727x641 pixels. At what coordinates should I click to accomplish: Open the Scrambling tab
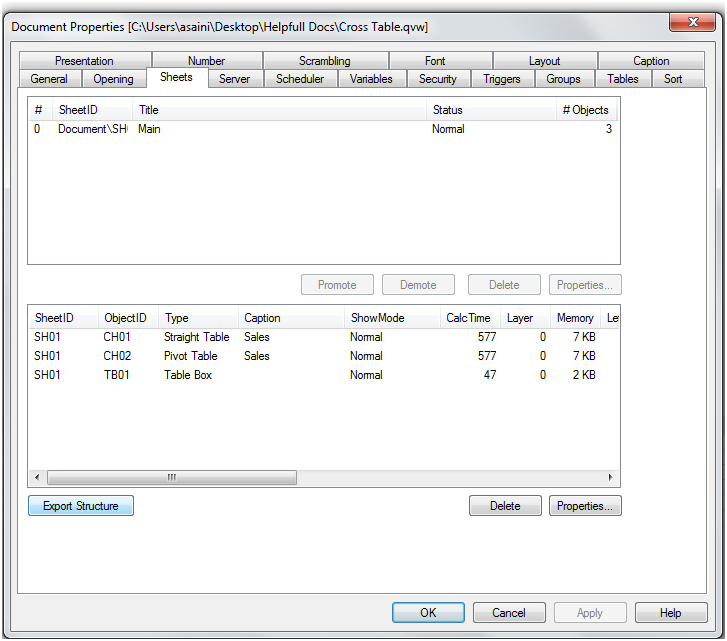click(325, 61)
